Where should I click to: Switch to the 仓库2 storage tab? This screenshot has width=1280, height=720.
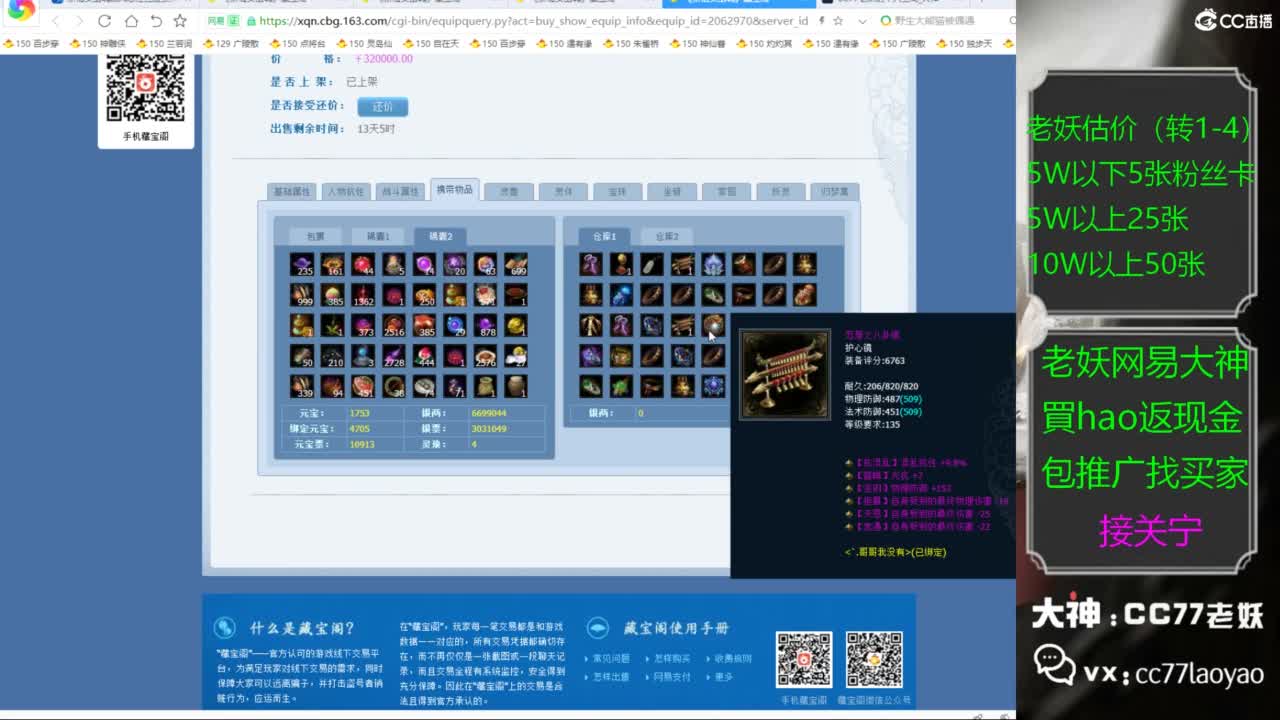click(x=665, y=236)
